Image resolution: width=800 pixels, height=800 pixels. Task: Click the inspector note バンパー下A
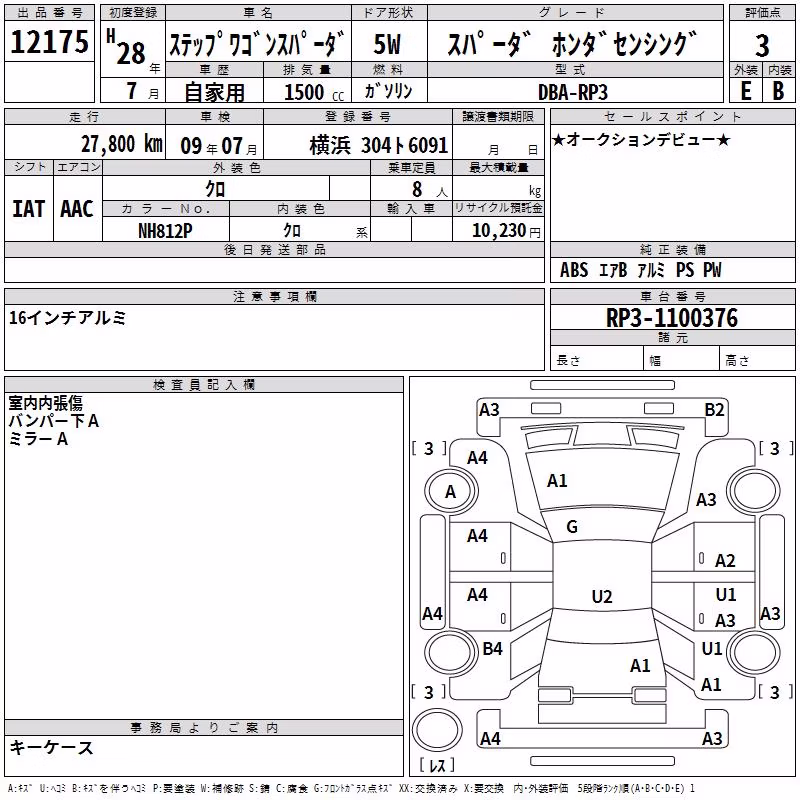coord(54,421)
